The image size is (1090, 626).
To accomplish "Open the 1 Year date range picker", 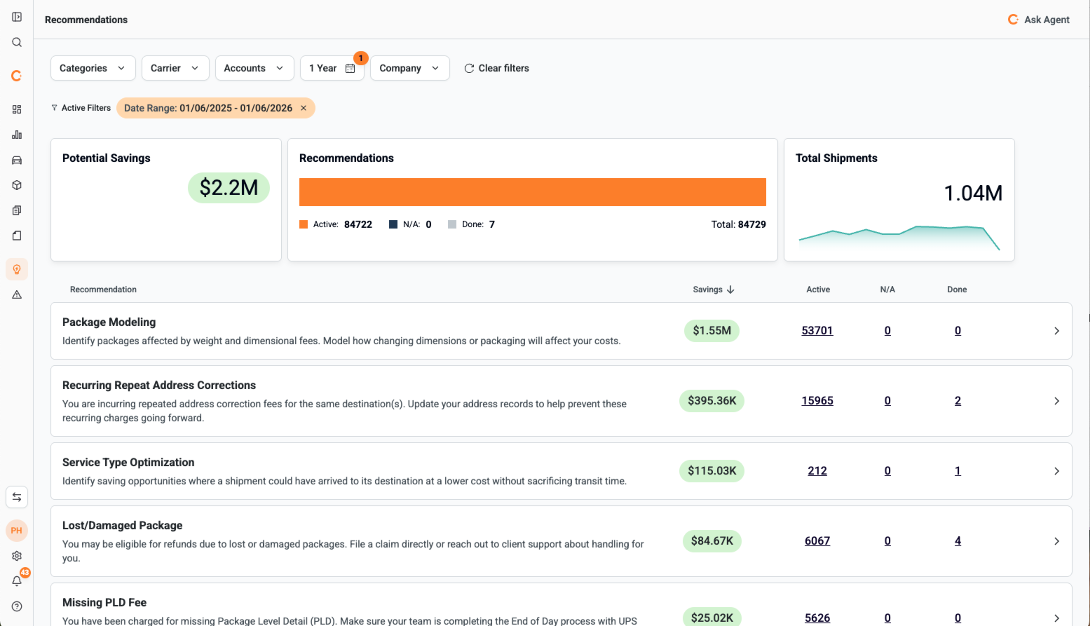I will [x=332, y=68].
